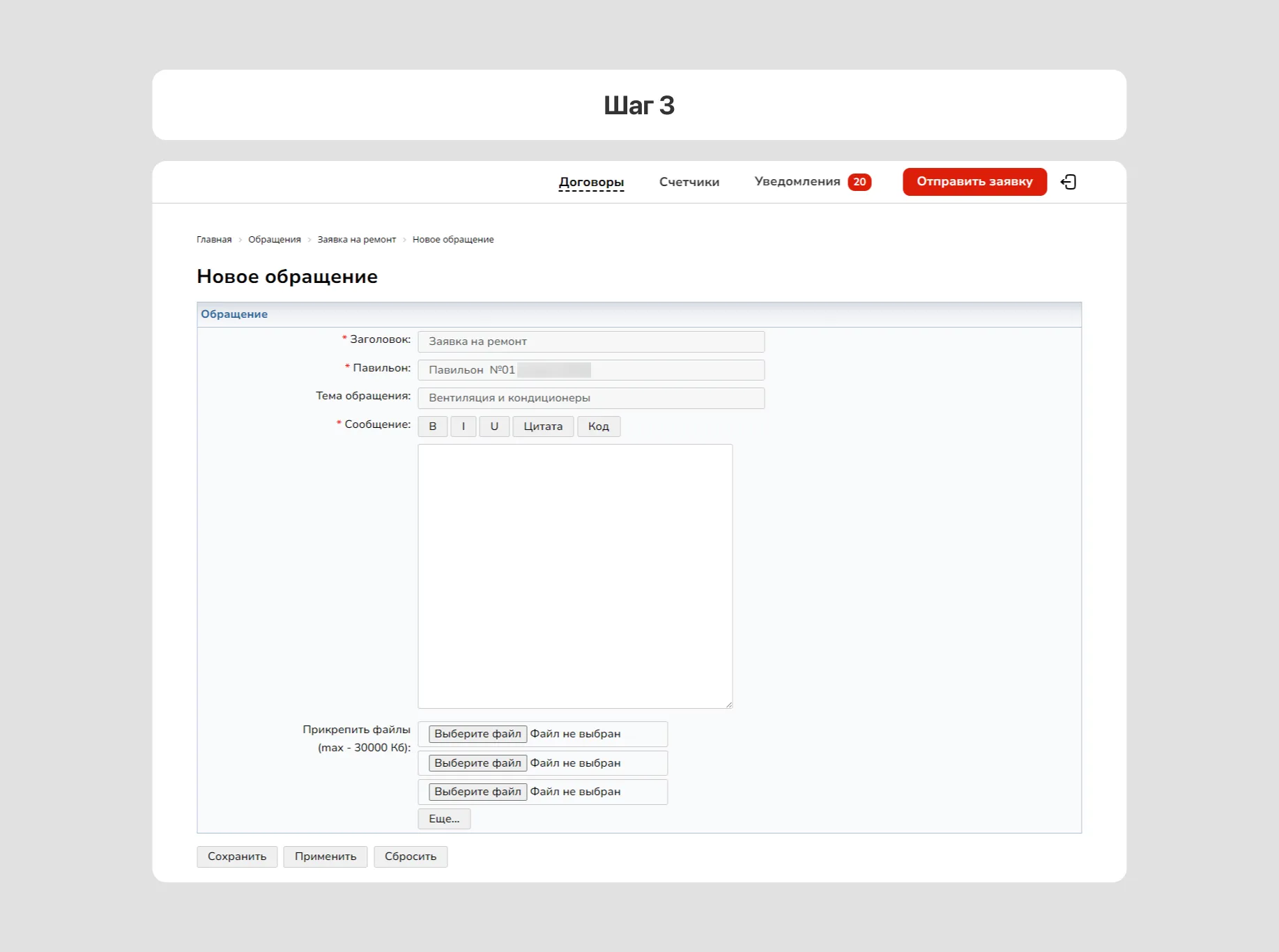Click the logout icon in header
The image size is (1279, 952).
point(1068,182)
